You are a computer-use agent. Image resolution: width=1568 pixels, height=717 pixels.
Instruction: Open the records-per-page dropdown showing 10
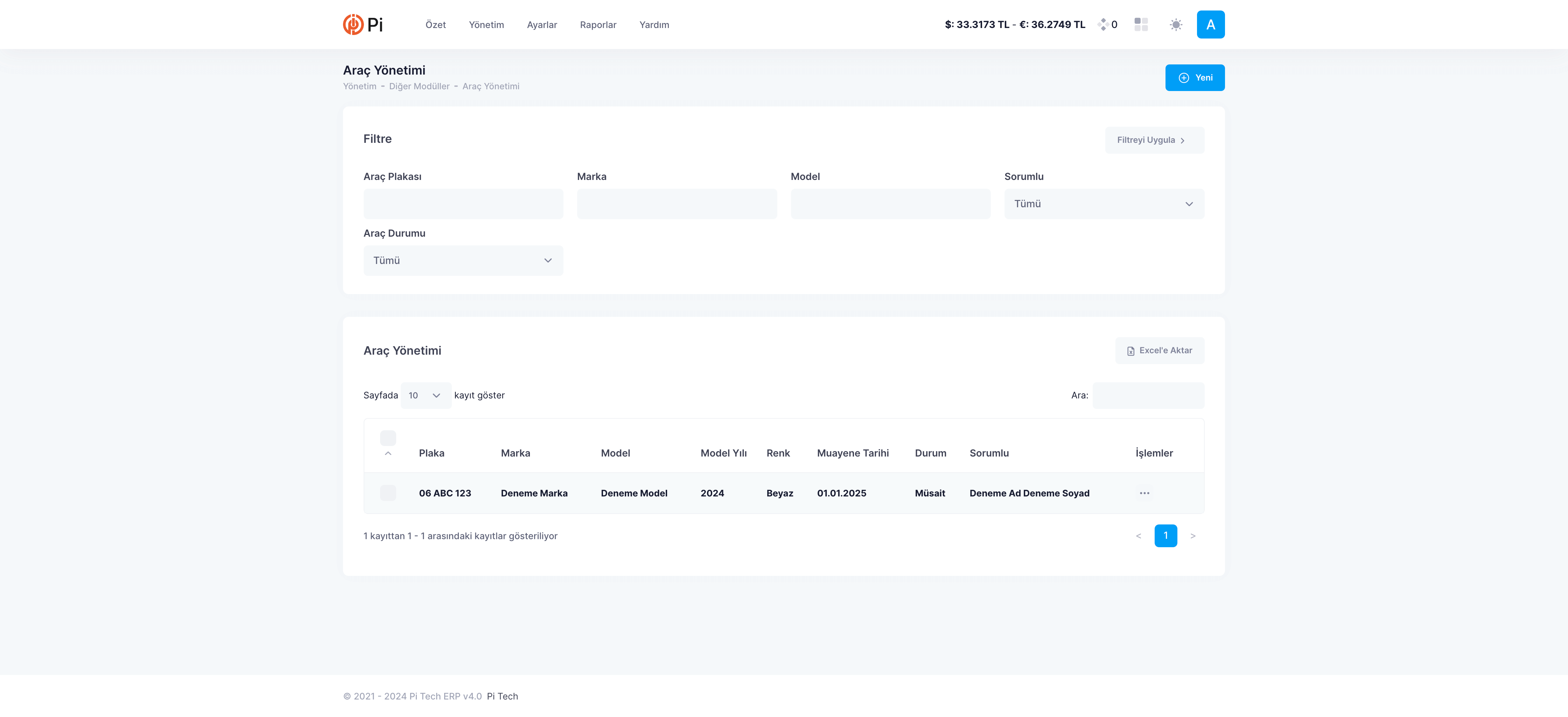click(425, 396)
